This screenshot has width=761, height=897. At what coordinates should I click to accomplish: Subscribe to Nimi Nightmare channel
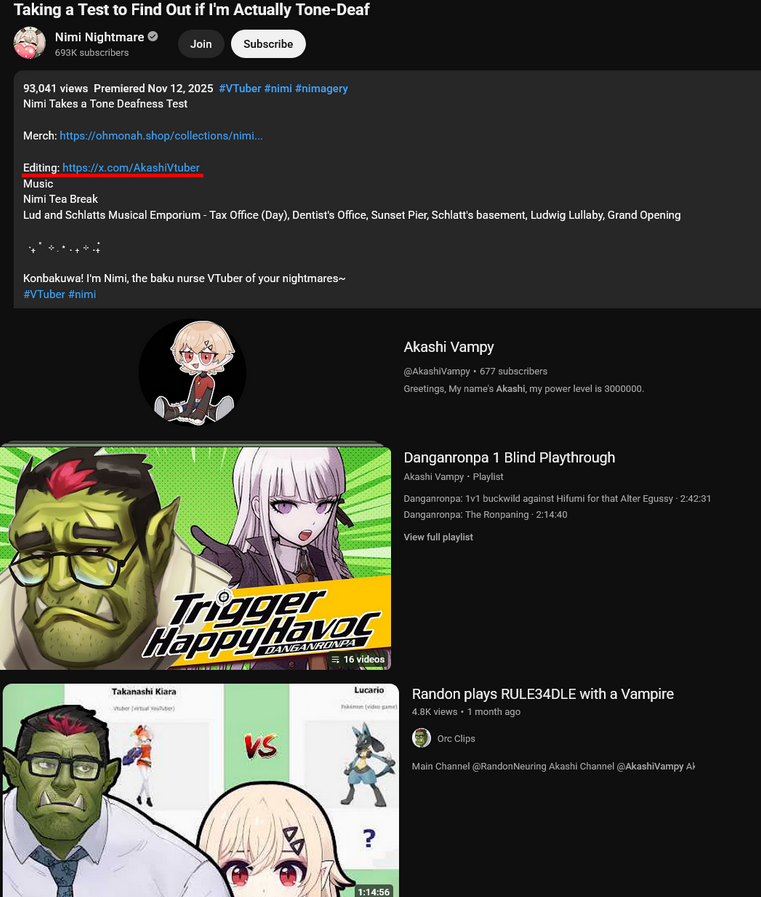pos(268,44)
